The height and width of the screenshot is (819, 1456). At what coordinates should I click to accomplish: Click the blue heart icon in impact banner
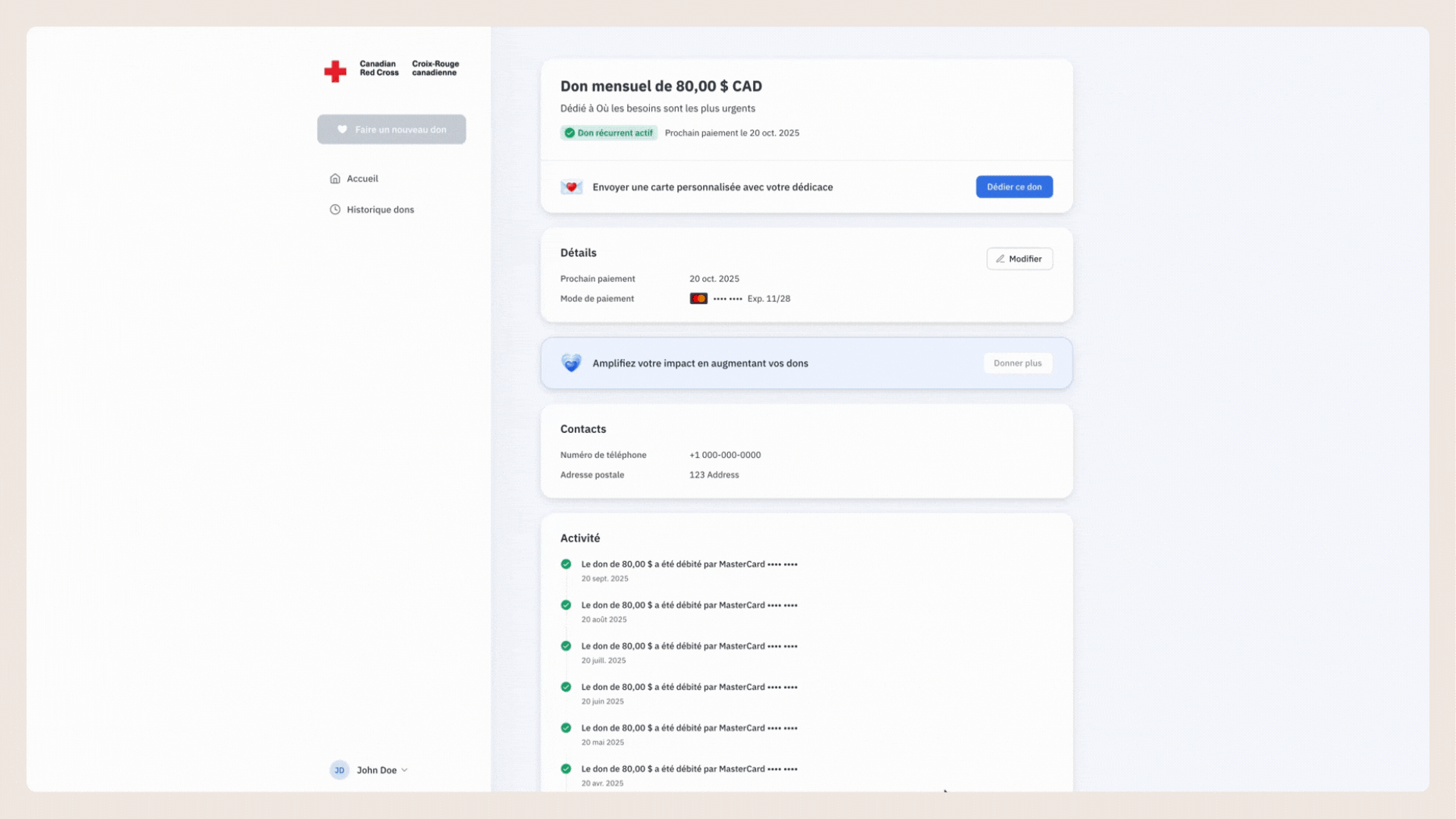coord(571,363)
